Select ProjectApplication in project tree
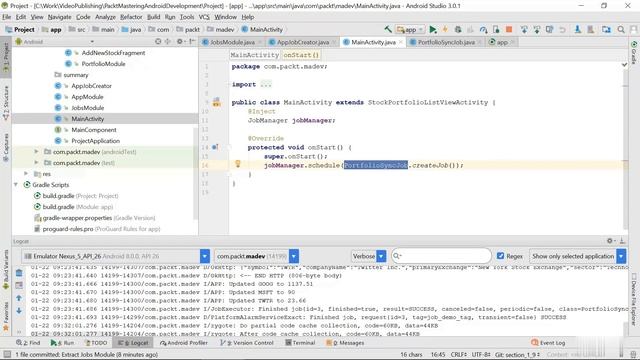The image size is (640, 360). coord(96,141)
